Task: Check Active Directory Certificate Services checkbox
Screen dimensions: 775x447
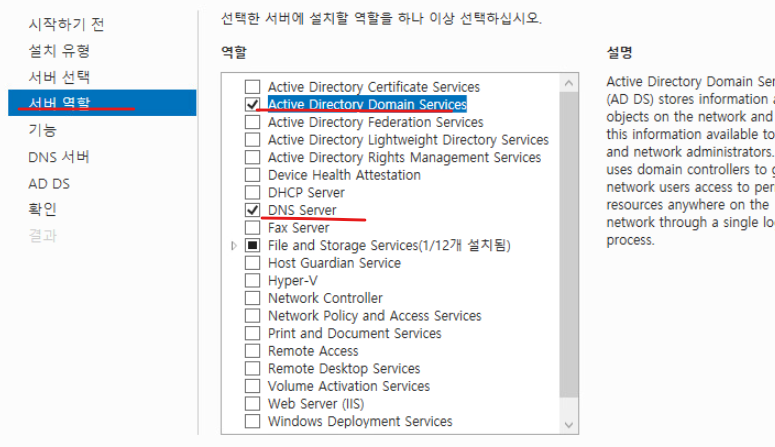Action: click(x=253, y=87)
